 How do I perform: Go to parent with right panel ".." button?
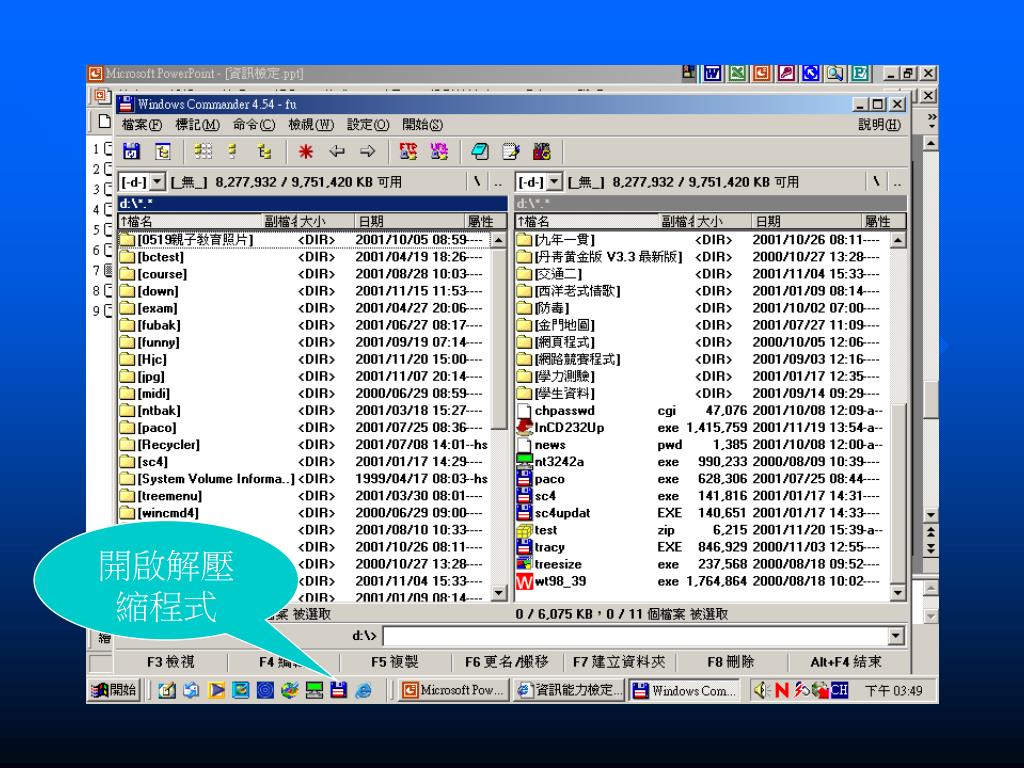click(897, 182)
